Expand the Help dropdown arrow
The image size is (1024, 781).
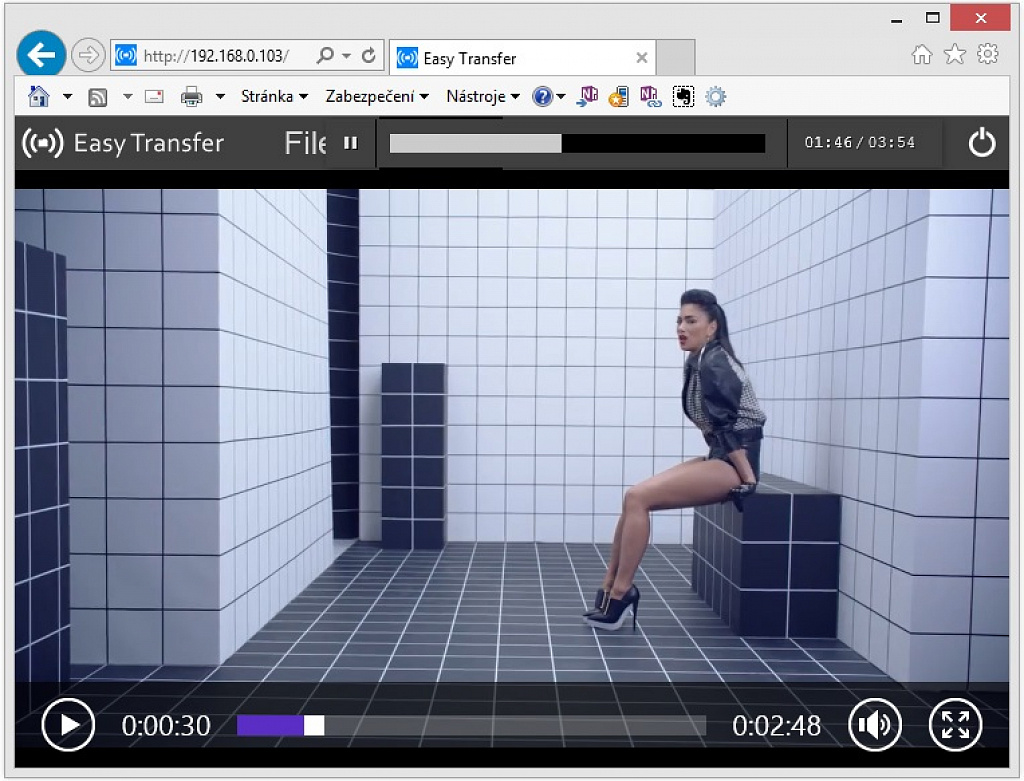(561, 97)
